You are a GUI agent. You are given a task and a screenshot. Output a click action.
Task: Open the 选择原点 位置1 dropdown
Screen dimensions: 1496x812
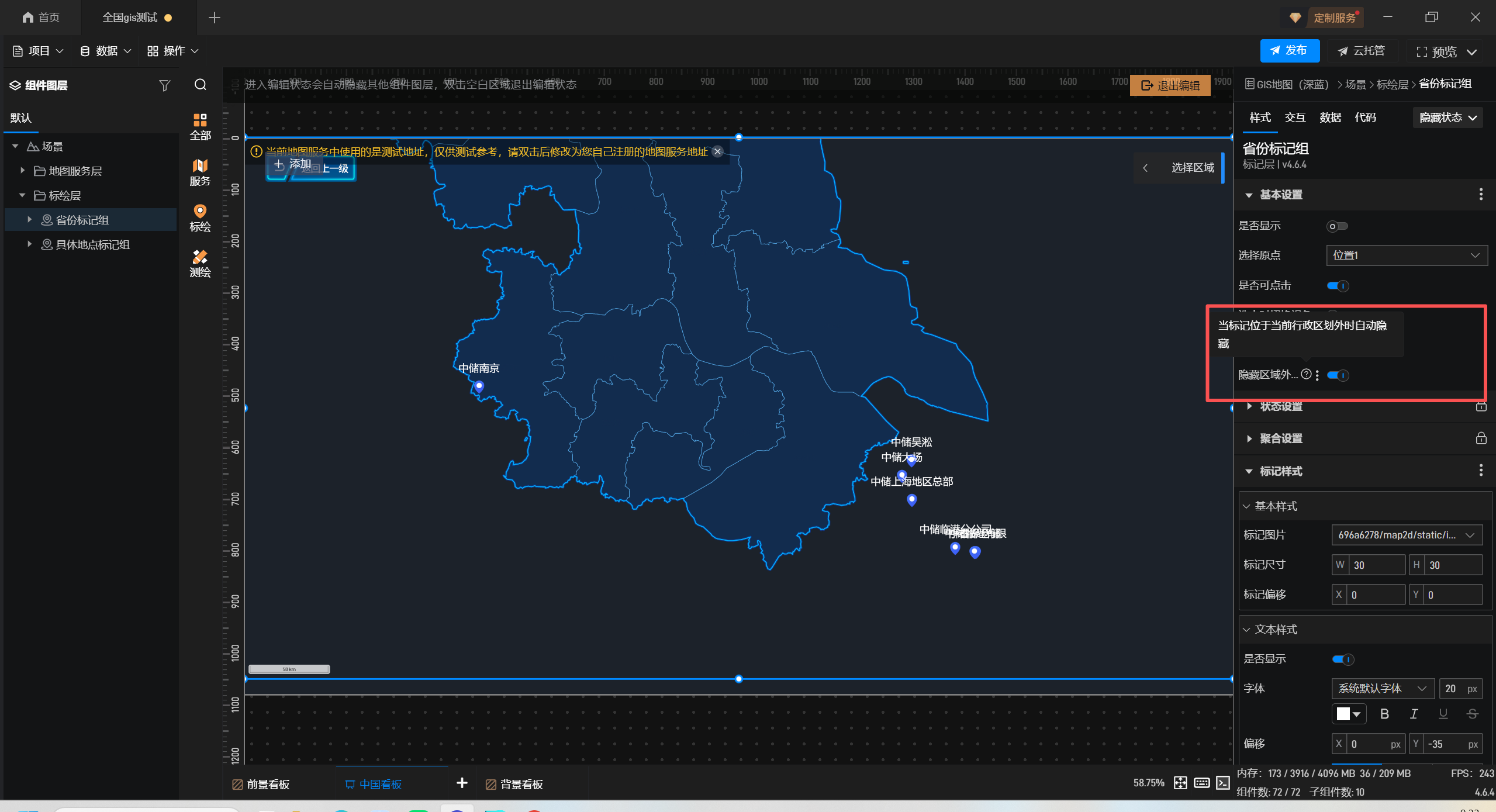tap(1406, 255)
